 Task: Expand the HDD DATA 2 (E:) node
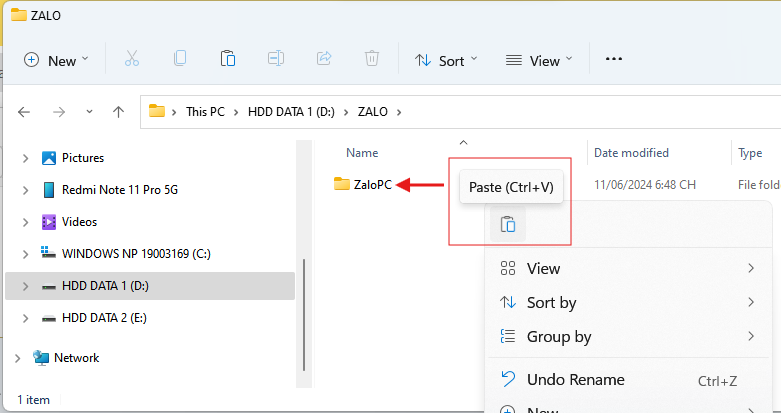[25, 318]
